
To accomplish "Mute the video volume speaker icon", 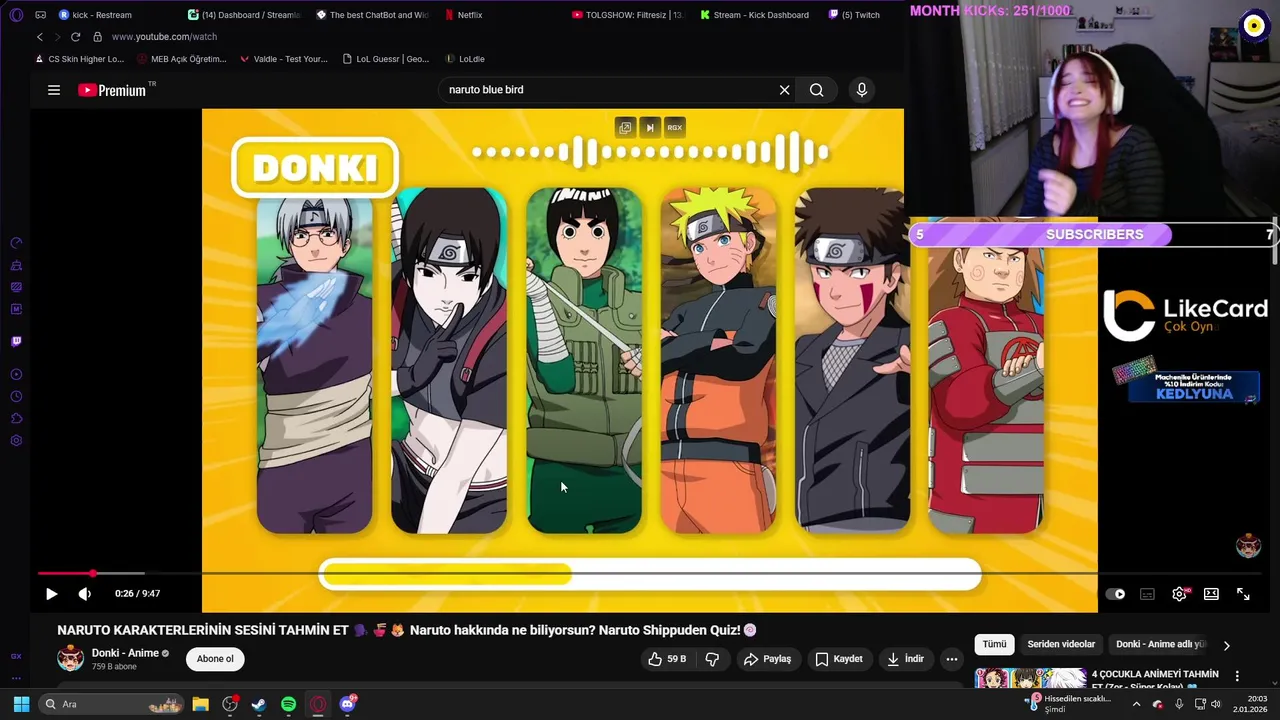I will point(85,594).
